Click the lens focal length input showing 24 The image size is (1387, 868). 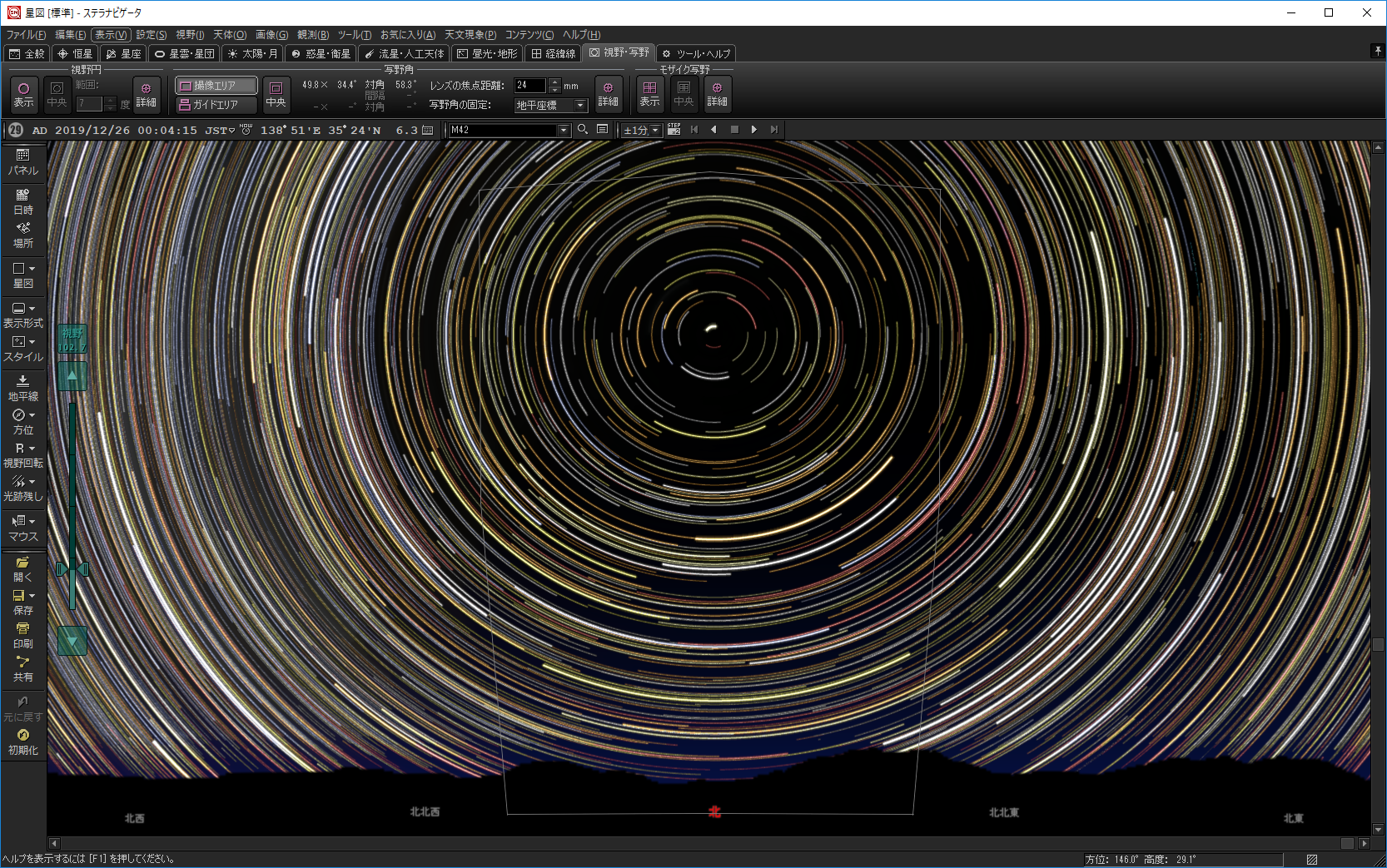(530, 85)
